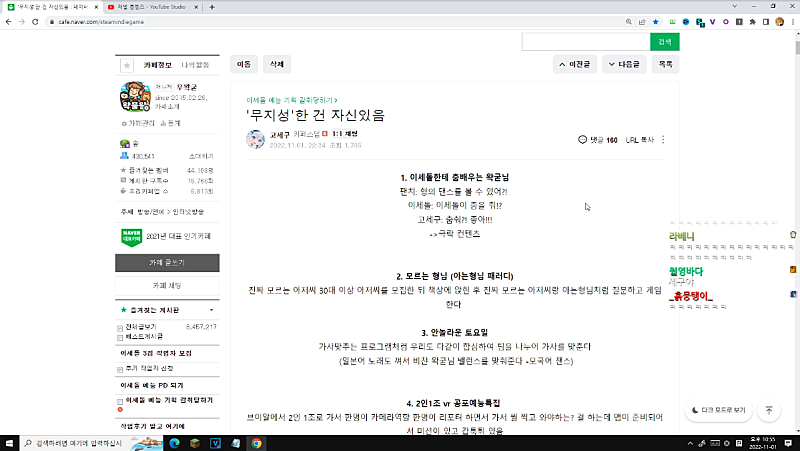Click the 통계 statistics link
Image resolution: width=800 pixels, height=451 pixels.
[x=170, y=123]
